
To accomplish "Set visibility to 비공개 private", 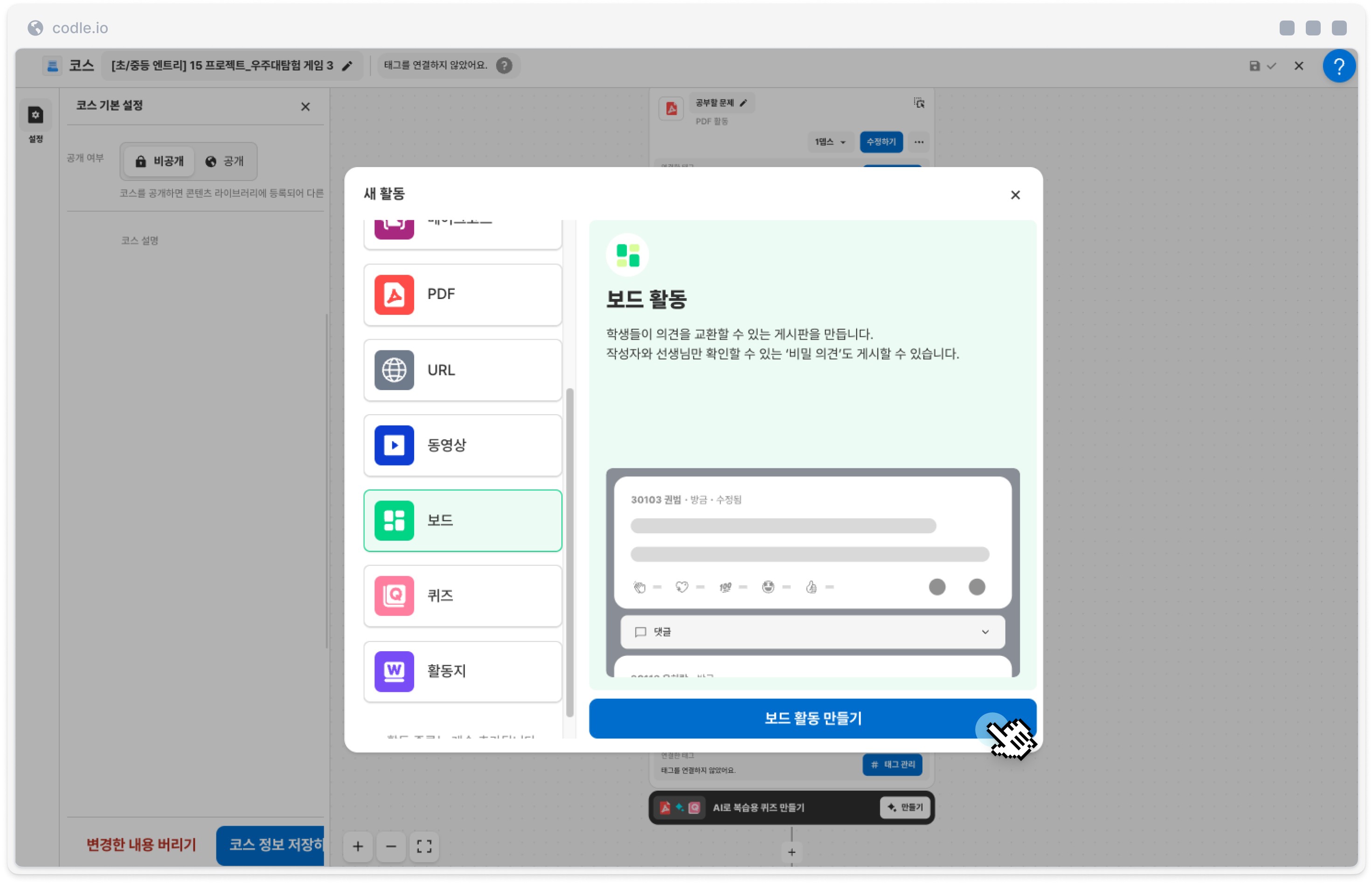I will 159,161.
